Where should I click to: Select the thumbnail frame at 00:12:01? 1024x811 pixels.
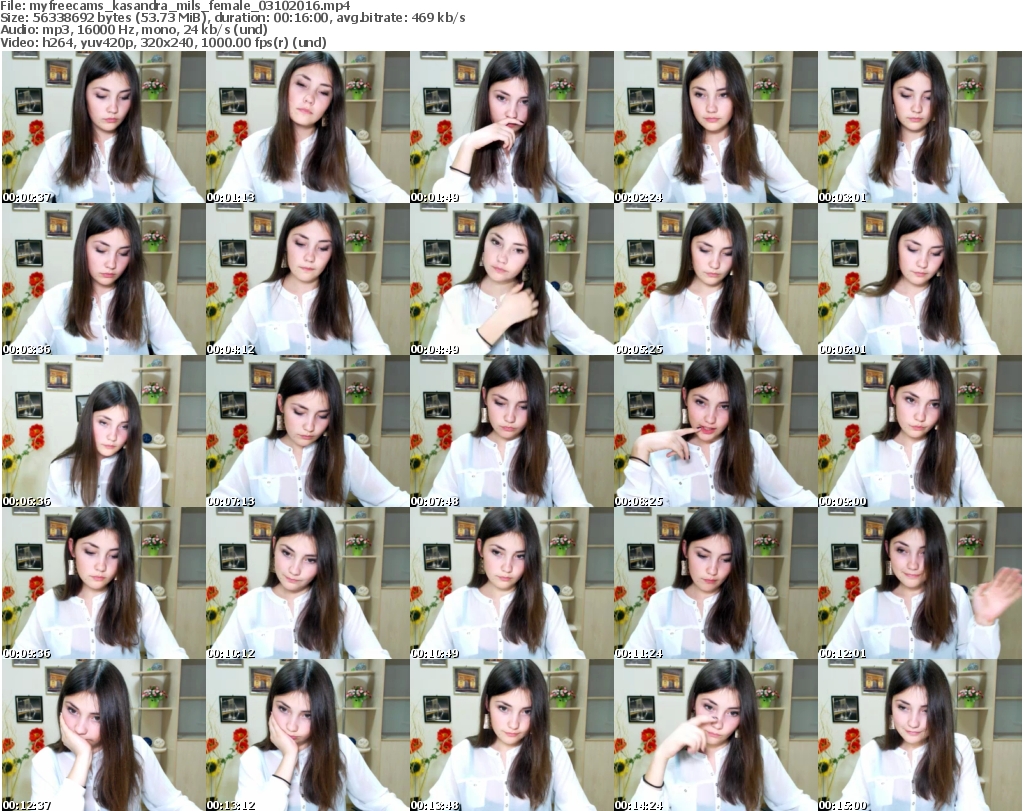[x=919, y=584]
